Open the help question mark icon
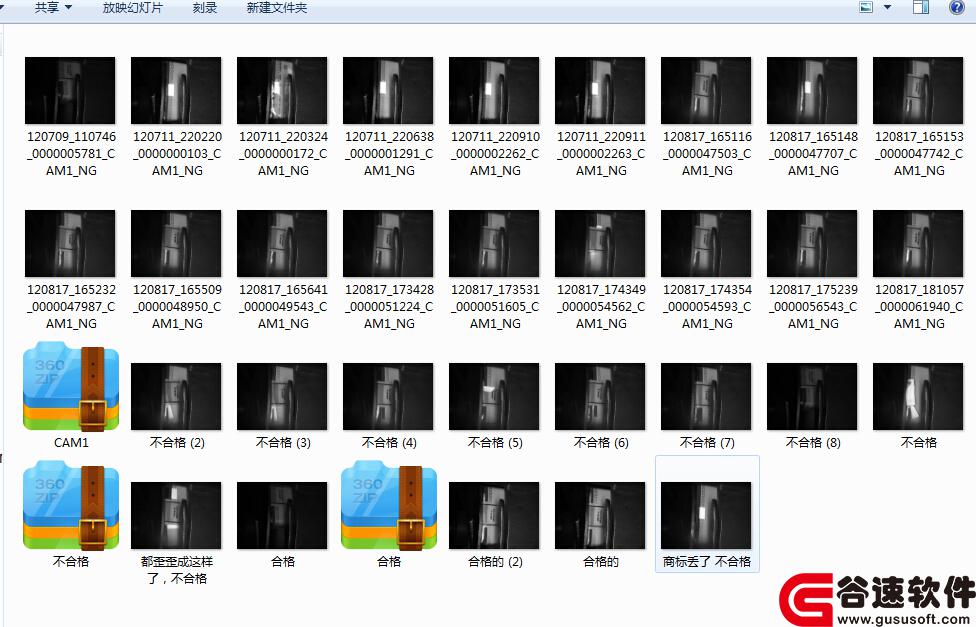 (x=957, y=7)
